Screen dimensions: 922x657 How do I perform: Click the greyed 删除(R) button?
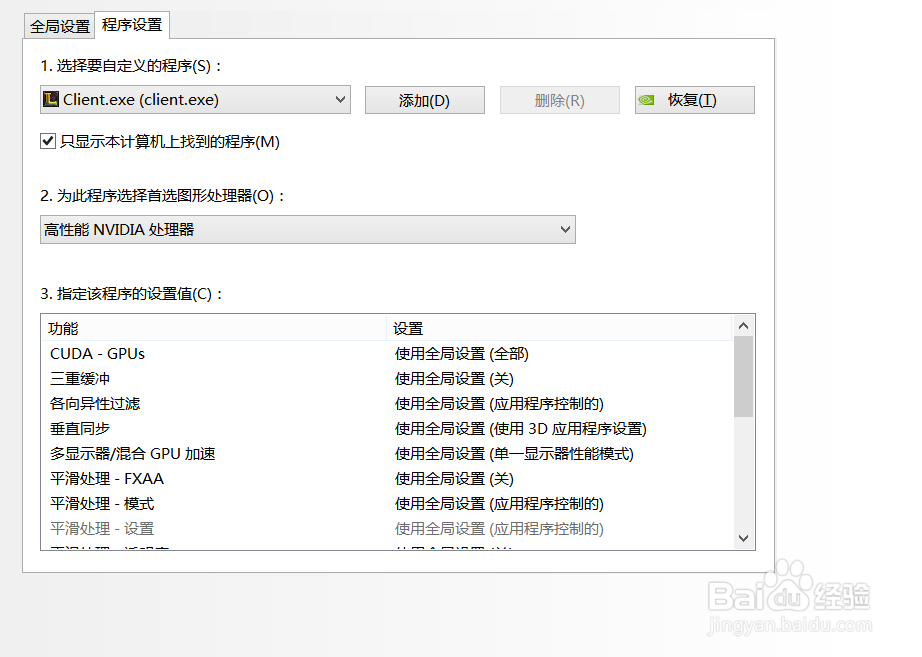click(560, 101)
